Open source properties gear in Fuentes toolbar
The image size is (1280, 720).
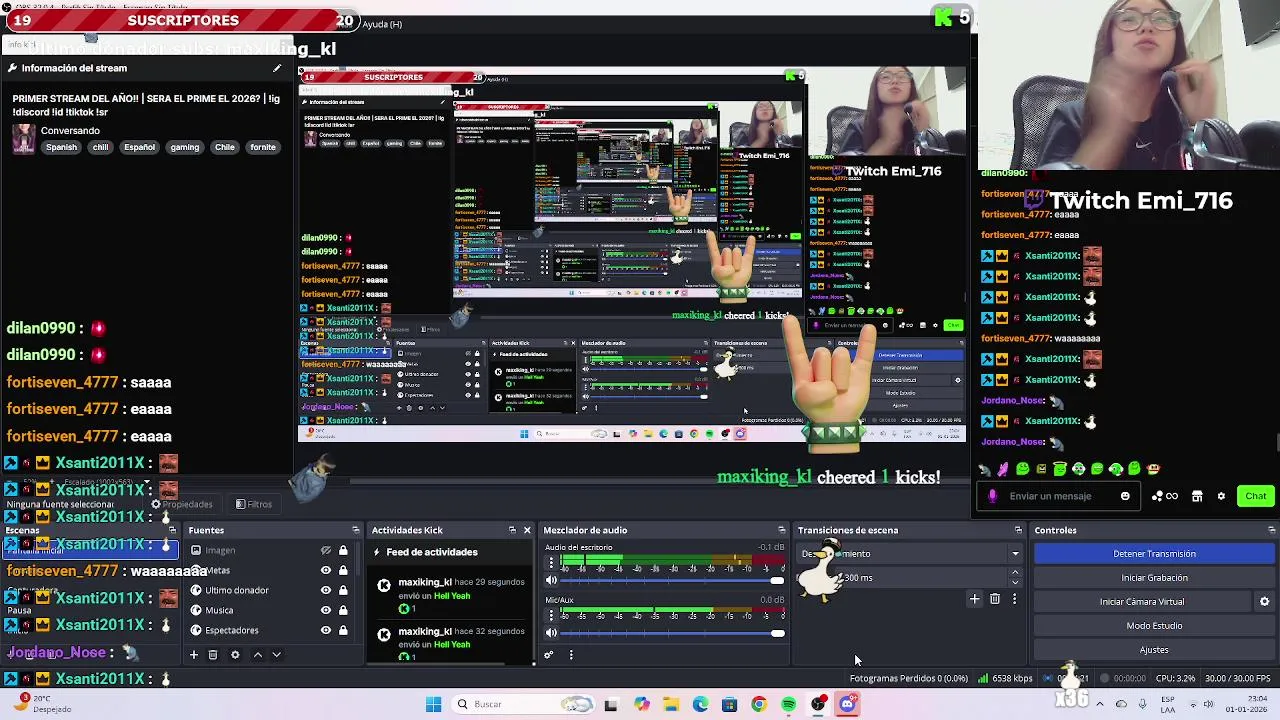(x=235, y=655)
